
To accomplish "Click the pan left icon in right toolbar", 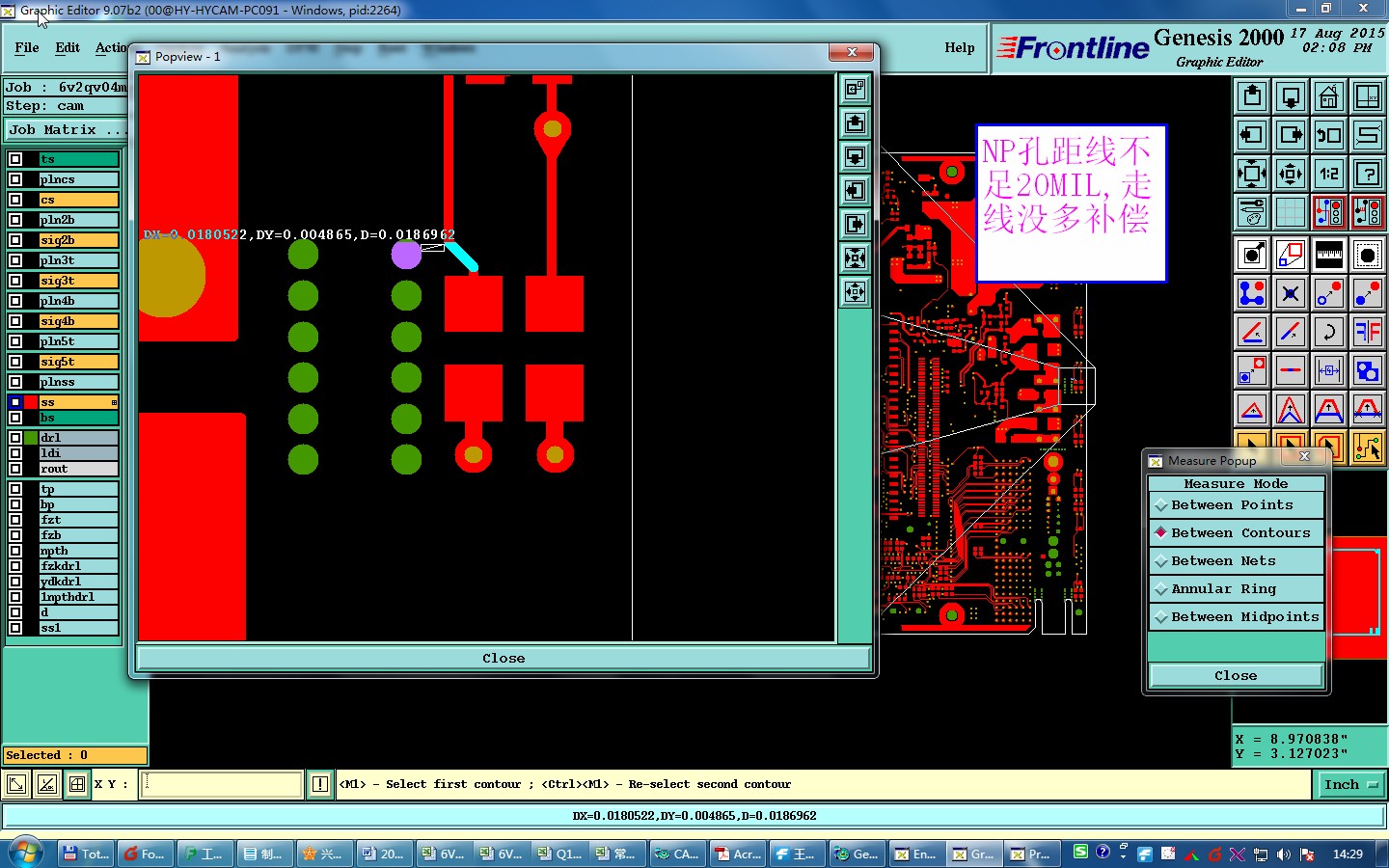I will coord(1252,135).
